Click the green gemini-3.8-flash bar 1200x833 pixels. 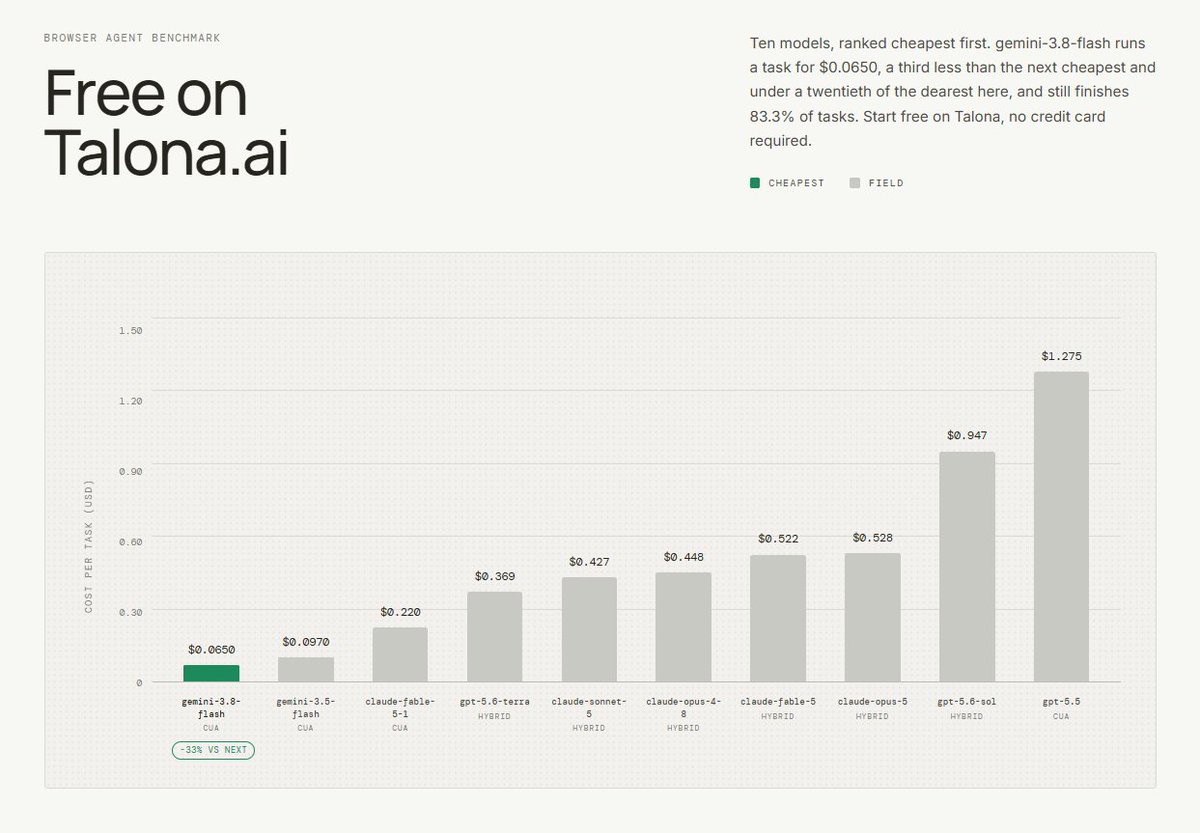coord(211,673)
